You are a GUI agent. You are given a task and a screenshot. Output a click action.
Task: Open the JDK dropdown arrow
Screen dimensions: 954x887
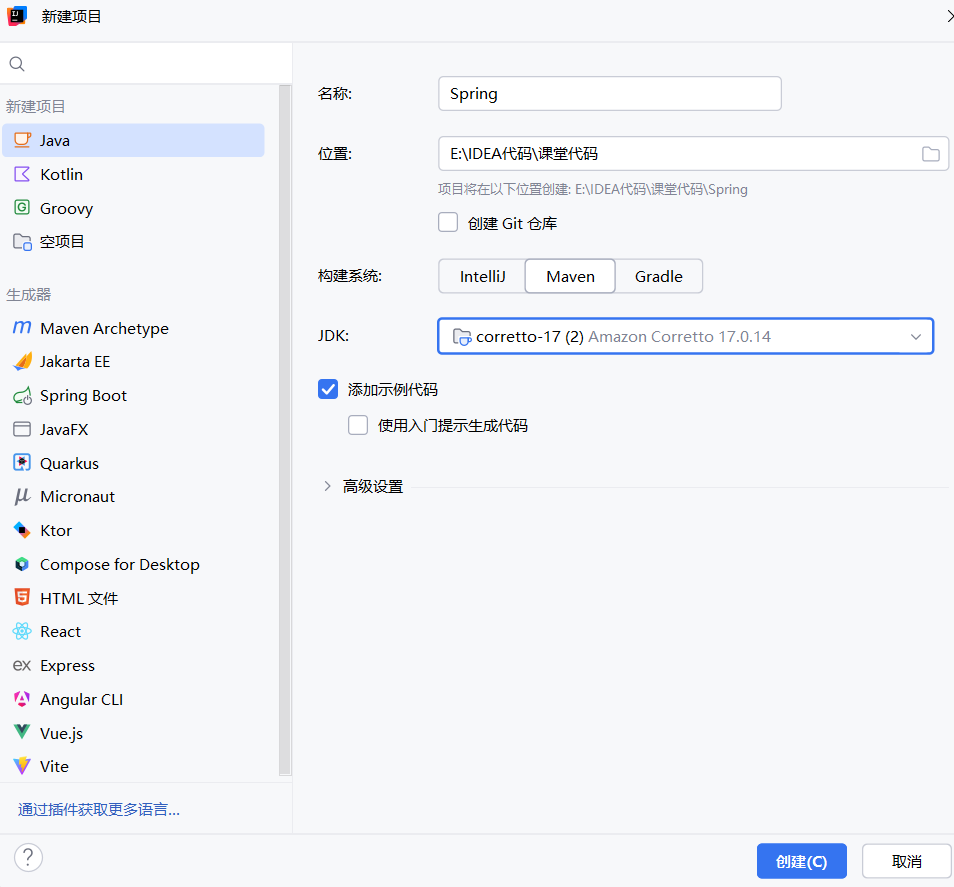[915, 336]
